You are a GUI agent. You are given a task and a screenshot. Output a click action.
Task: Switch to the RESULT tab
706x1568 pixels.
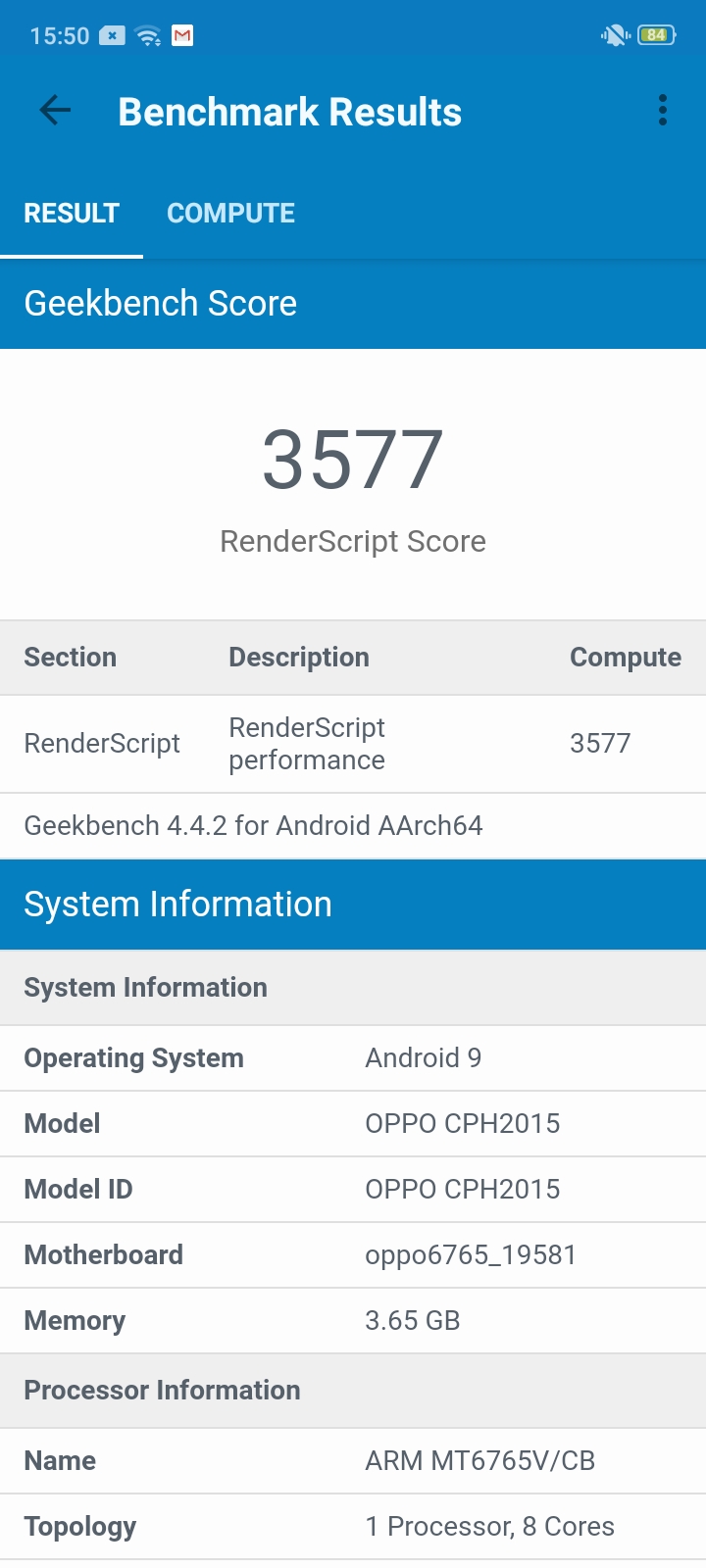[72, 214]
